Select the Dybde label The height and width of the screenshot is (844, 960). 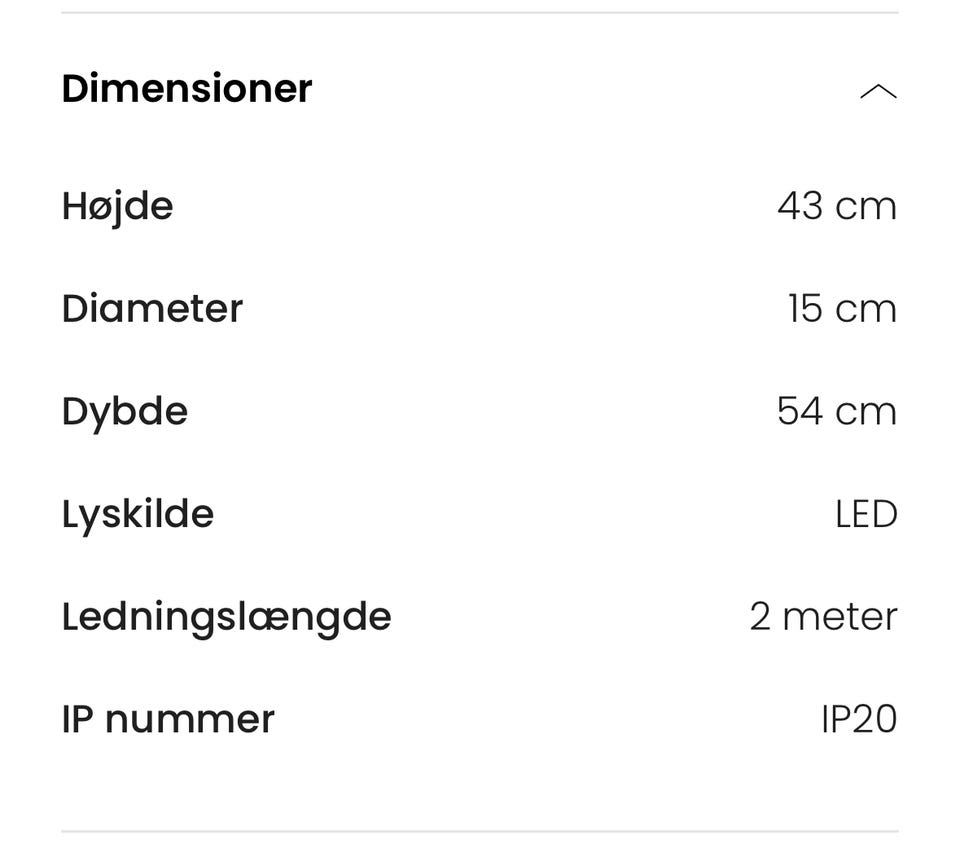[124, 411]
